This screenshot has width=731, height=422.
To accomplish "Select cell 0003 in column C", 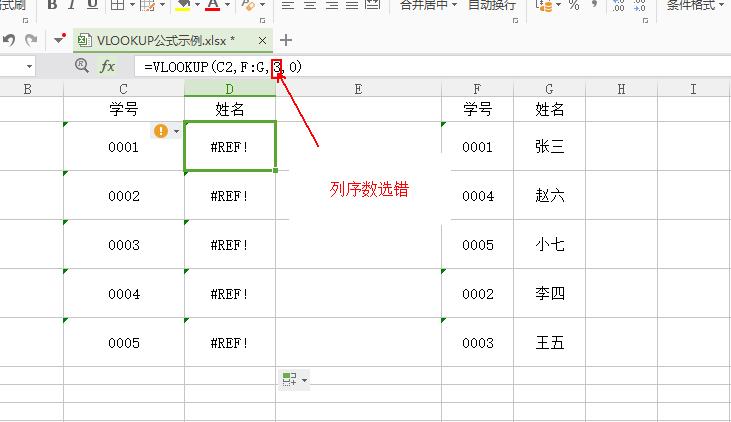I will click(124, 245).
